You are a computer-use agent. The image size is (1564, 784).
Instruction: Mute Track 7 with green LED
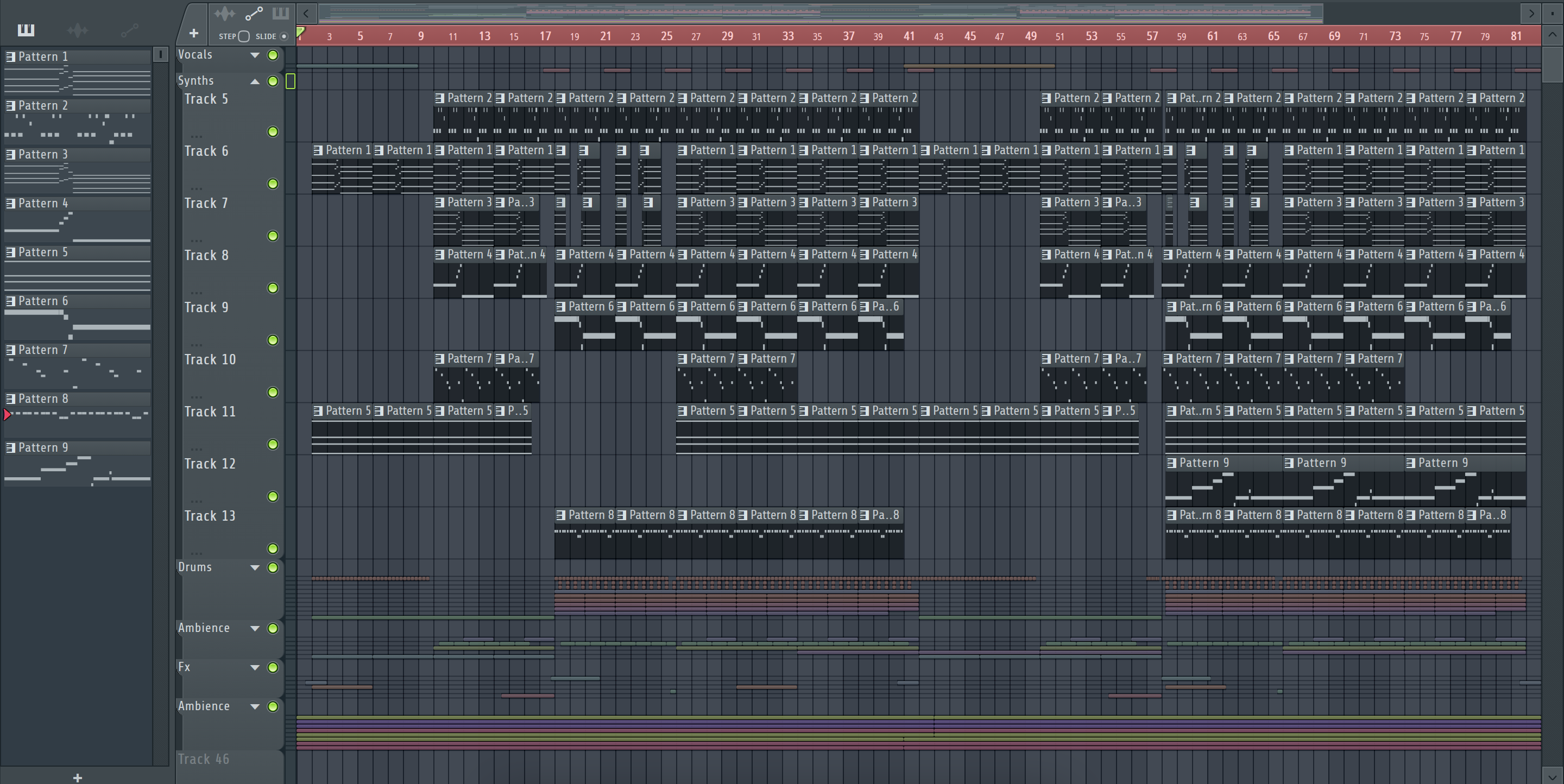[x=273, y=236]
